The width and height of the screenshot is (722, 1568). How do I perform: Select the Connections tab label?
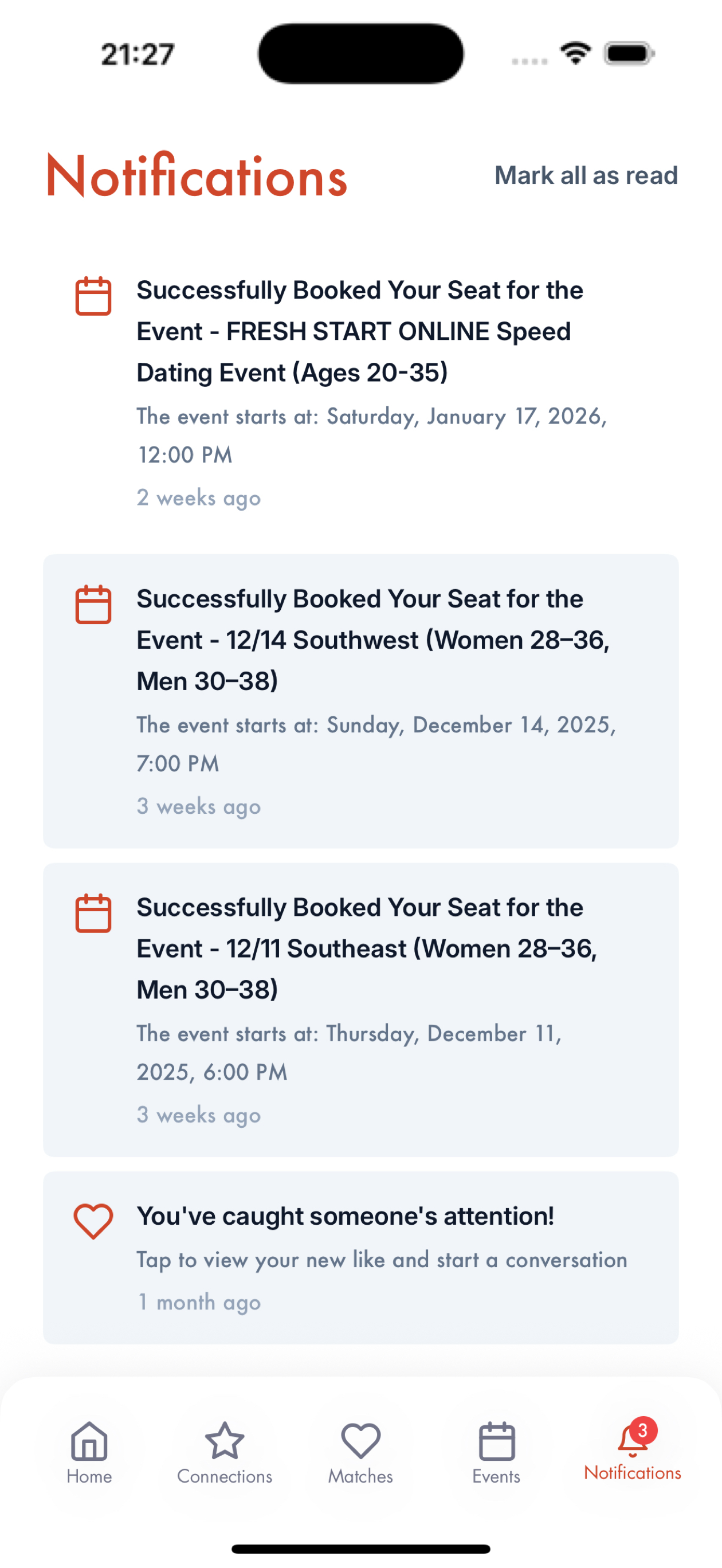click(x=225, y=1476)
